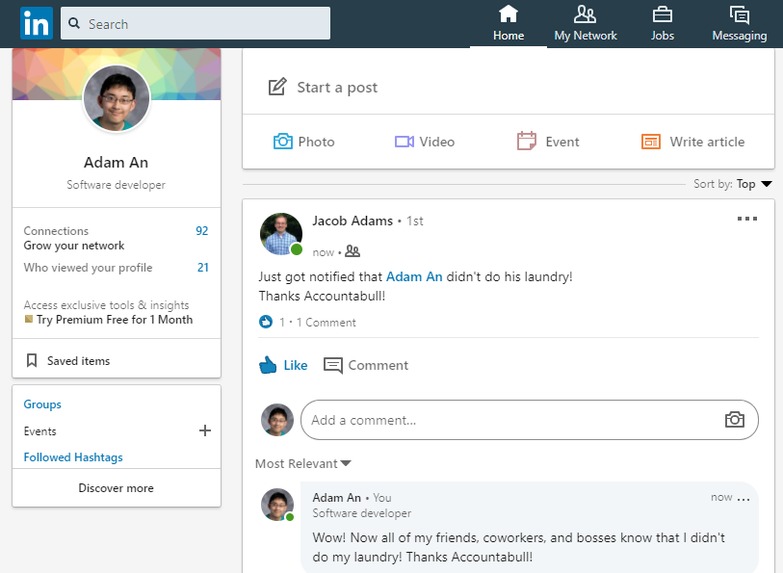Open the My Network tab
Viewport: 783px width, 573px height.
click(x=585, y=23)
